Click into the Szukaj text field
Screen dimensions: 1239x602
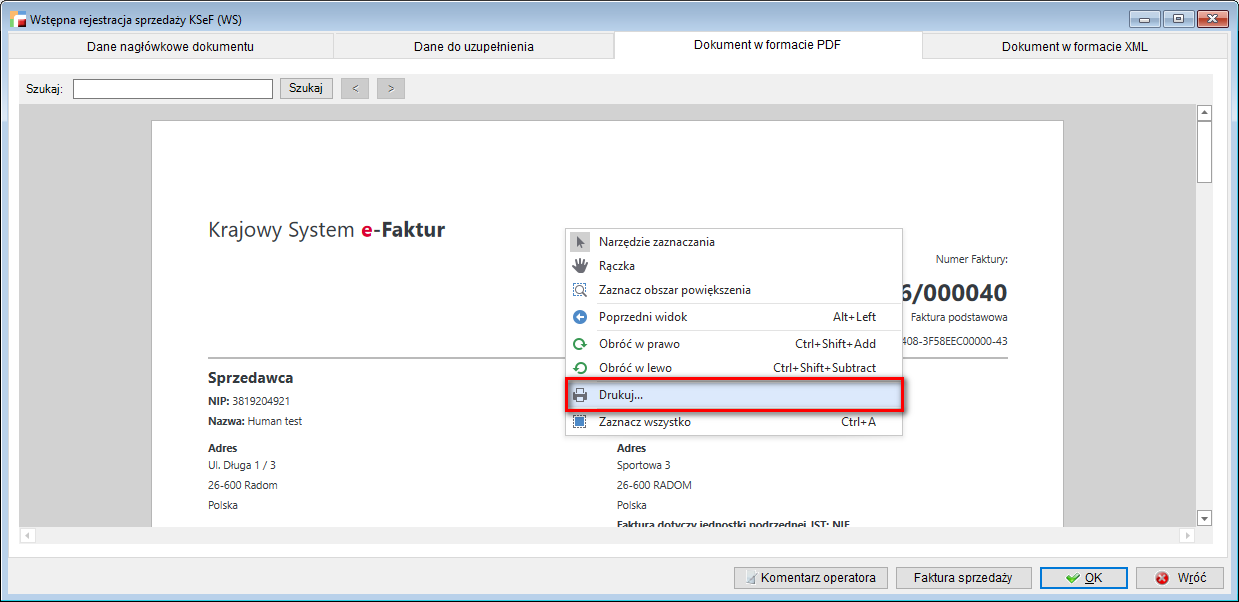172,89
